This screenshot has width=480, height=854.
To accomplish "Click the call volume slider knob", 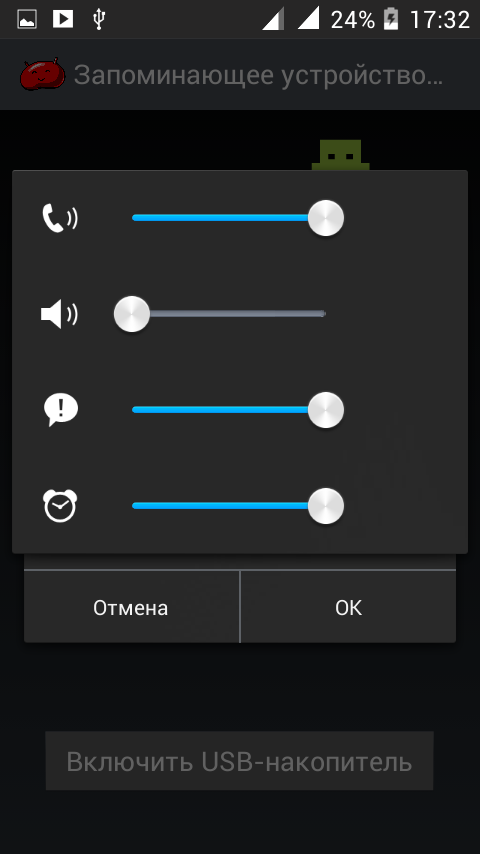I will pyautogui.click(x=326, y=218).
